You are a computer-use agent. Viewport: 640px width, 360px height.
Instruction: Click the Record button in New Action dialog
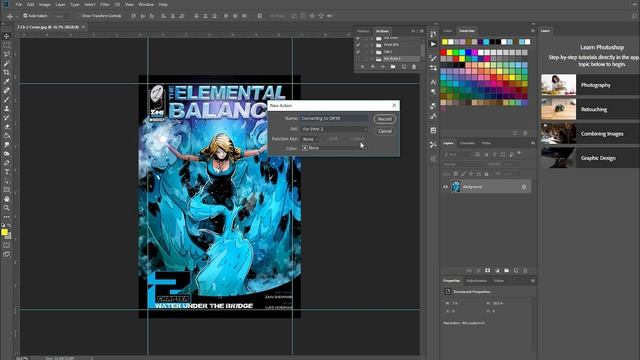[x=384, y=119]
